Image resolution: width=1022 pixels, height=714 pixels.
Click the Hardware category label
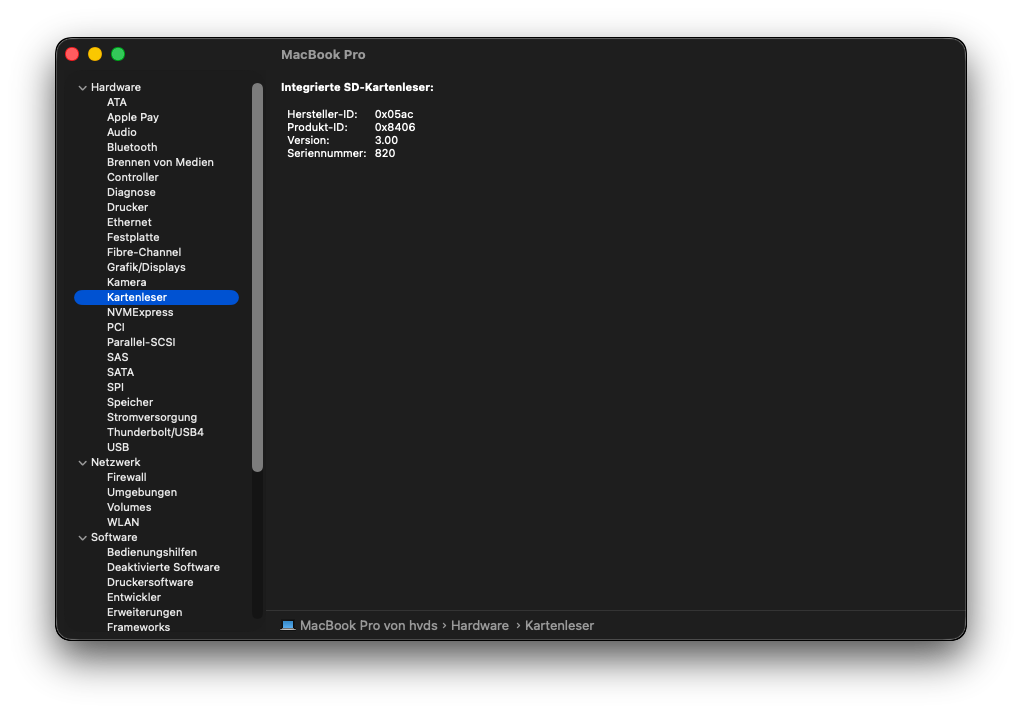click(x=116, y=87)
